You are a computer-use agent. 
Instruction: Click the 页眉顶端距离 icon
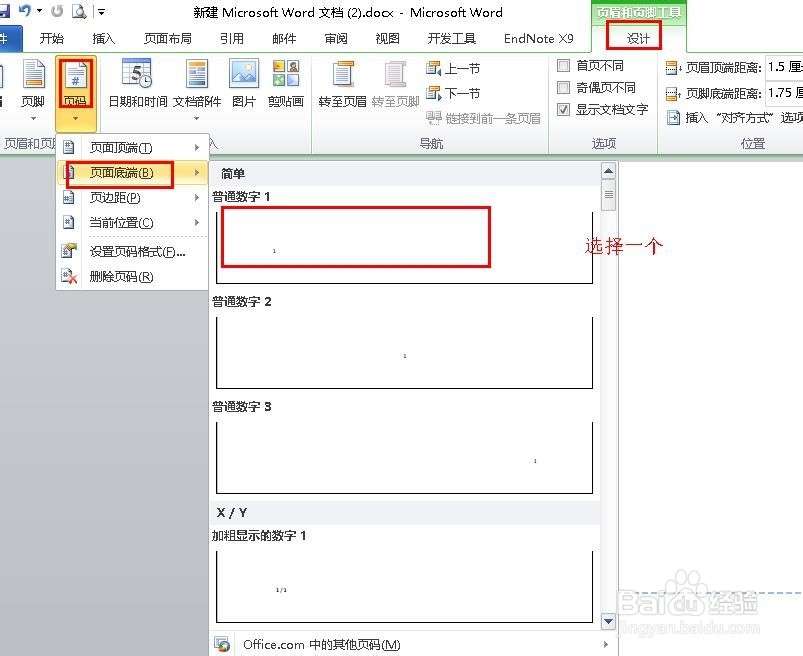click(x=673, y=67)
